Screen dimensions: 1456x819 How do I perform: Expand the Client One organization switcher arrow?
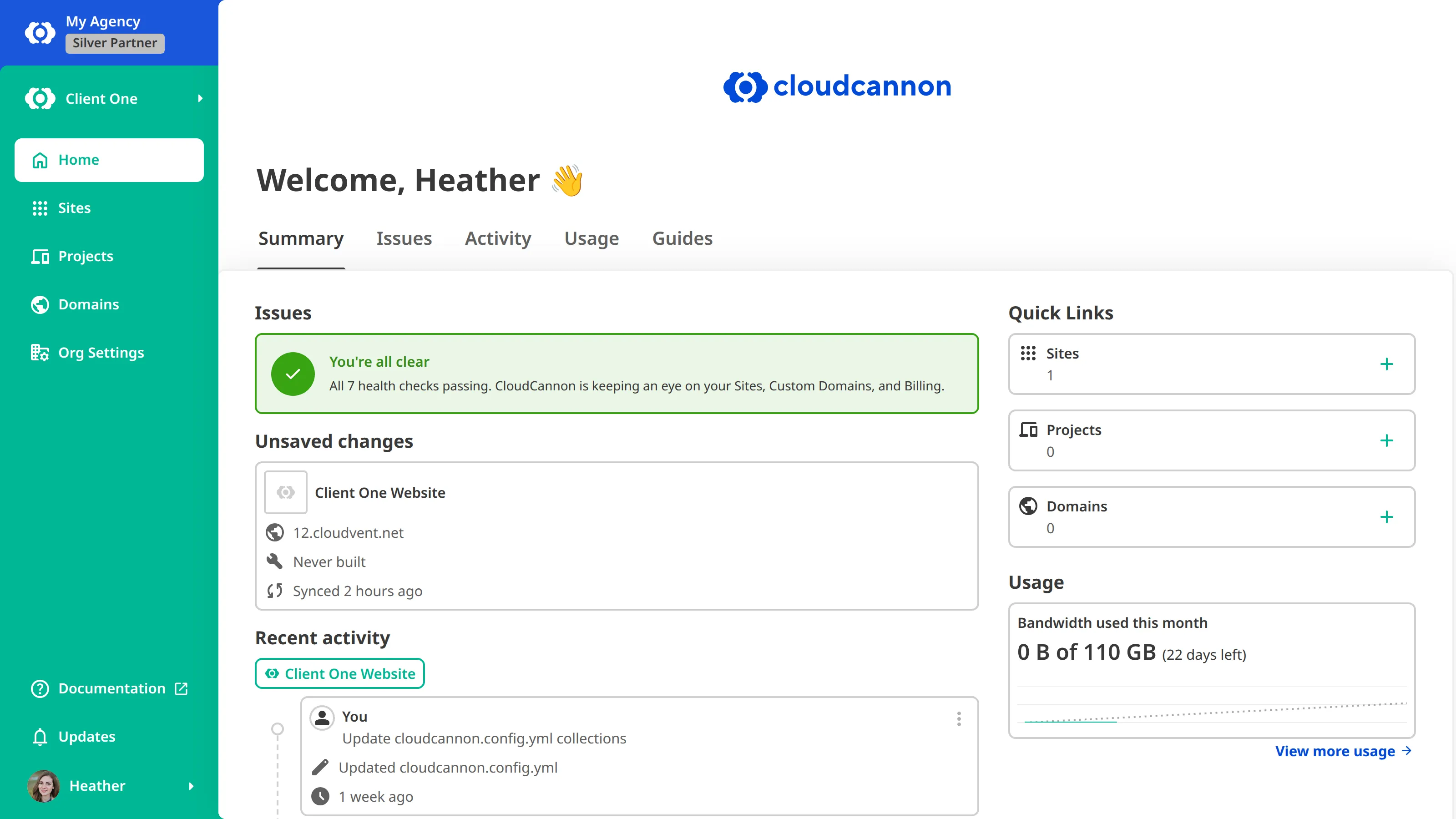(200, 98)
